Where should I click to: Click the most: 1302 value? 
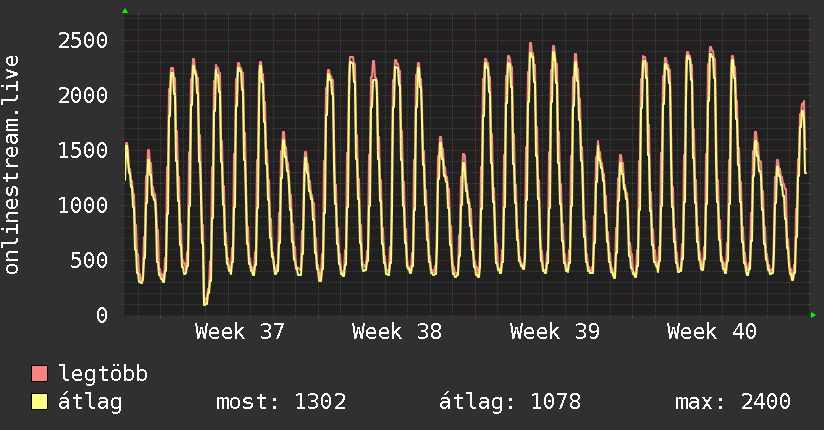281,402
